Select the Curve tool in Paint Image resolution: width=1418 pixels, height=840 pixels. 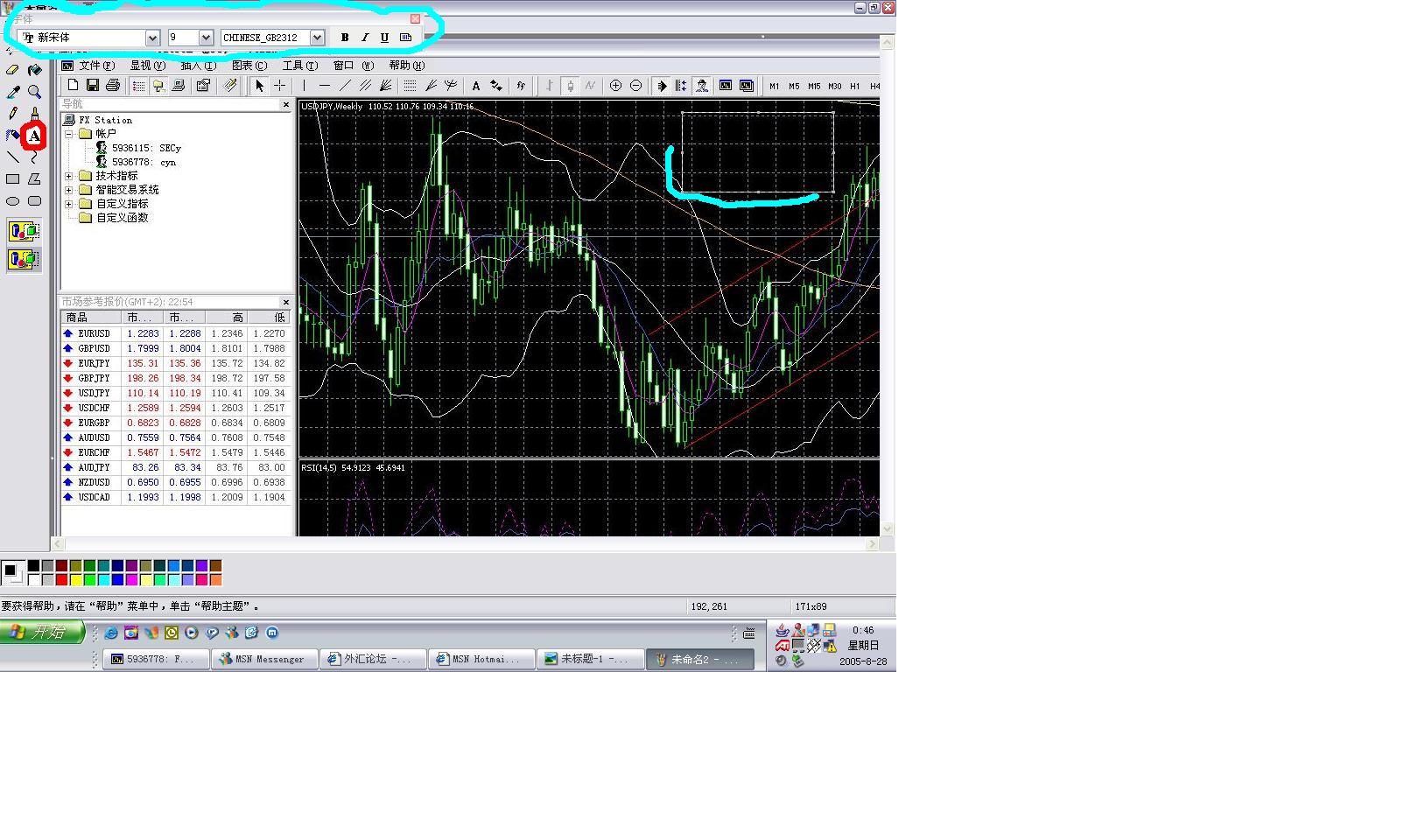coord(34,157)
